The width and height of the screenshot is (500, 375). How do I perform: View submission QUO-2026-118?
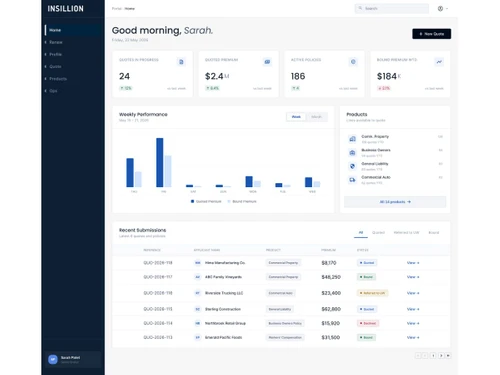click(413, 263)
